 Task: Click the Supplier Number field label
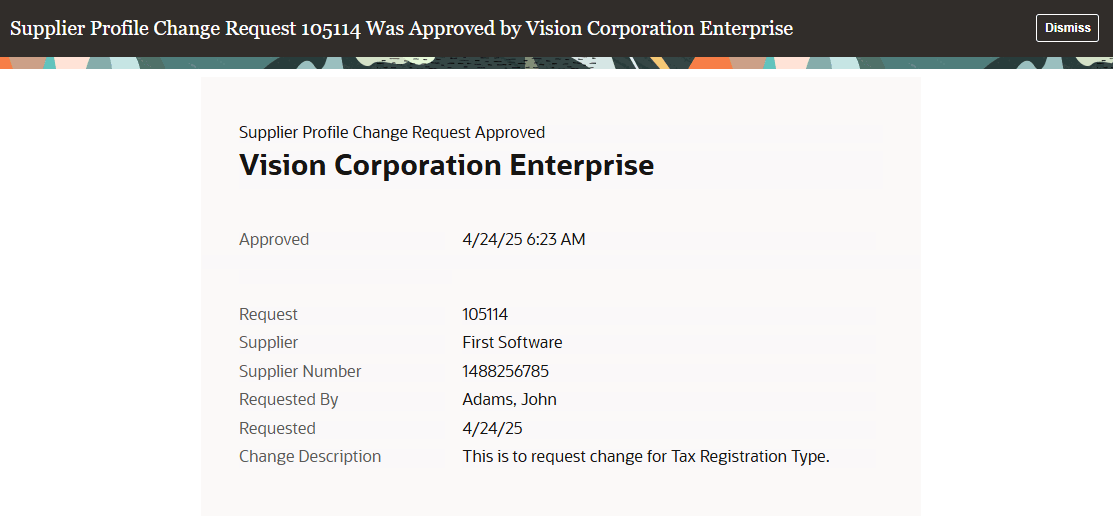coord(300,371)
